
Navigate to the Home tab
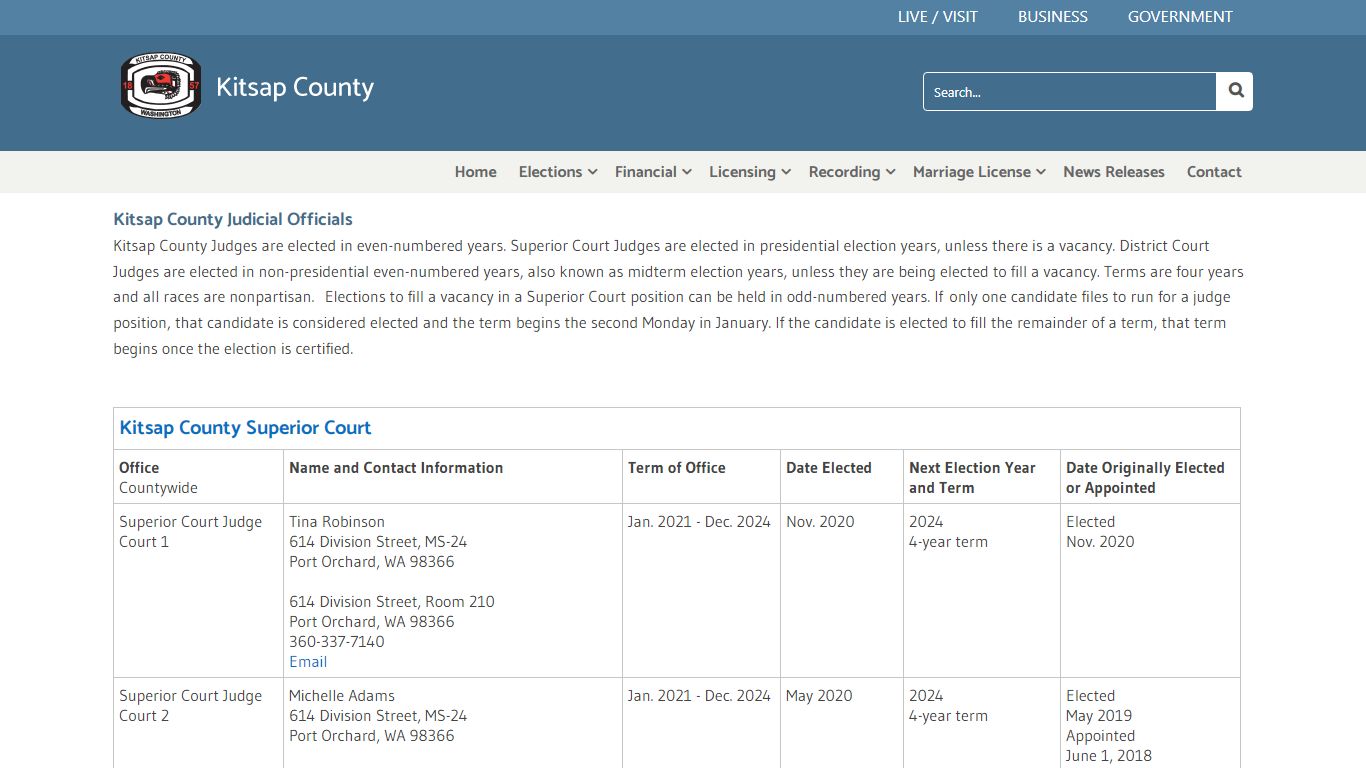tap(475, 171)
